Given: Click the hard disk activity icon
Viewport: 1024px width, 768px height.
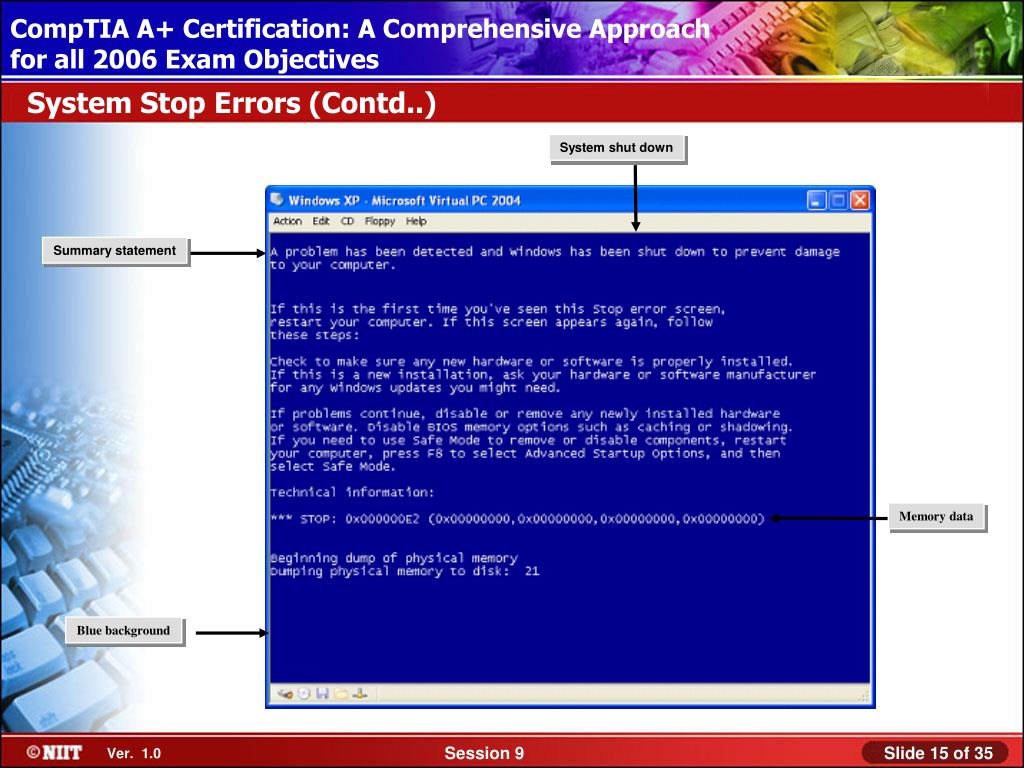Looking at the screenshot, I should [x=285, y=694].
